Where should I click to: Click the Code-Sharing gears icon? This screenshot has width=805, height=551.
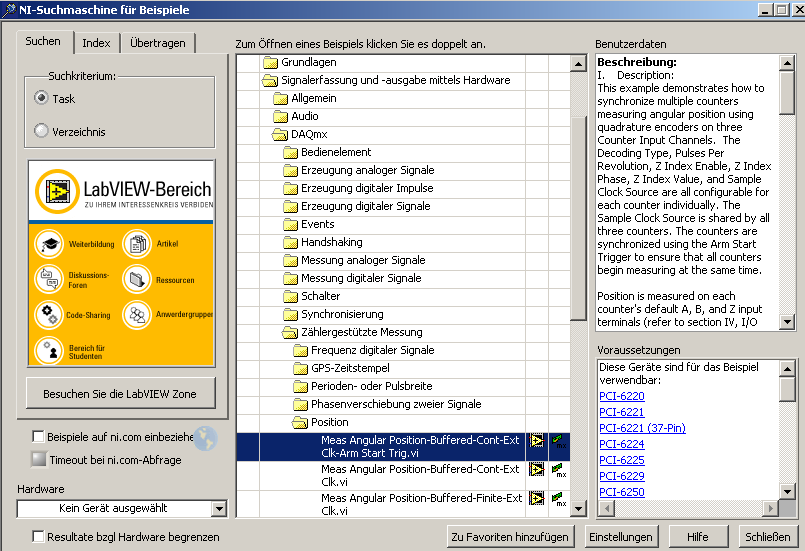(x=49, y=314)
